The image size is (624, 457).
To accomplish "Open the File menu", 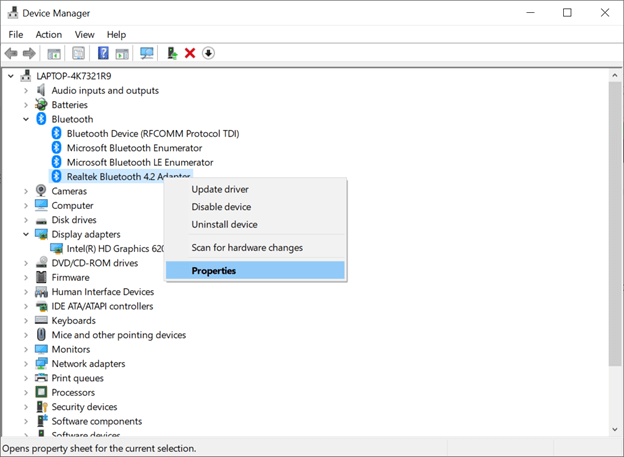I will 16,35.
